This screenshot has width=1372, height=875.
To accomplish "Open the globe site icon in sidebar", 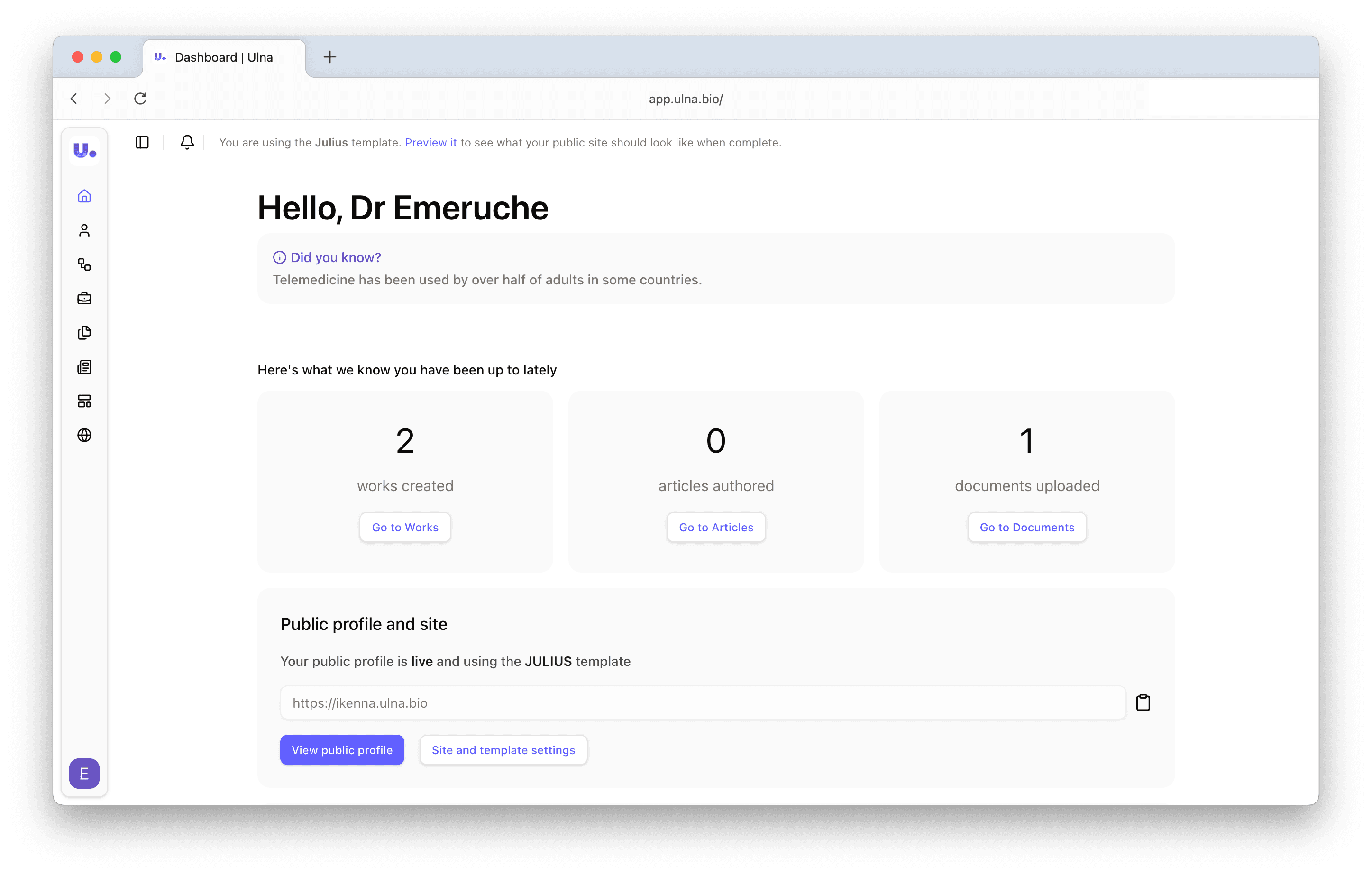I will [84, 435].
